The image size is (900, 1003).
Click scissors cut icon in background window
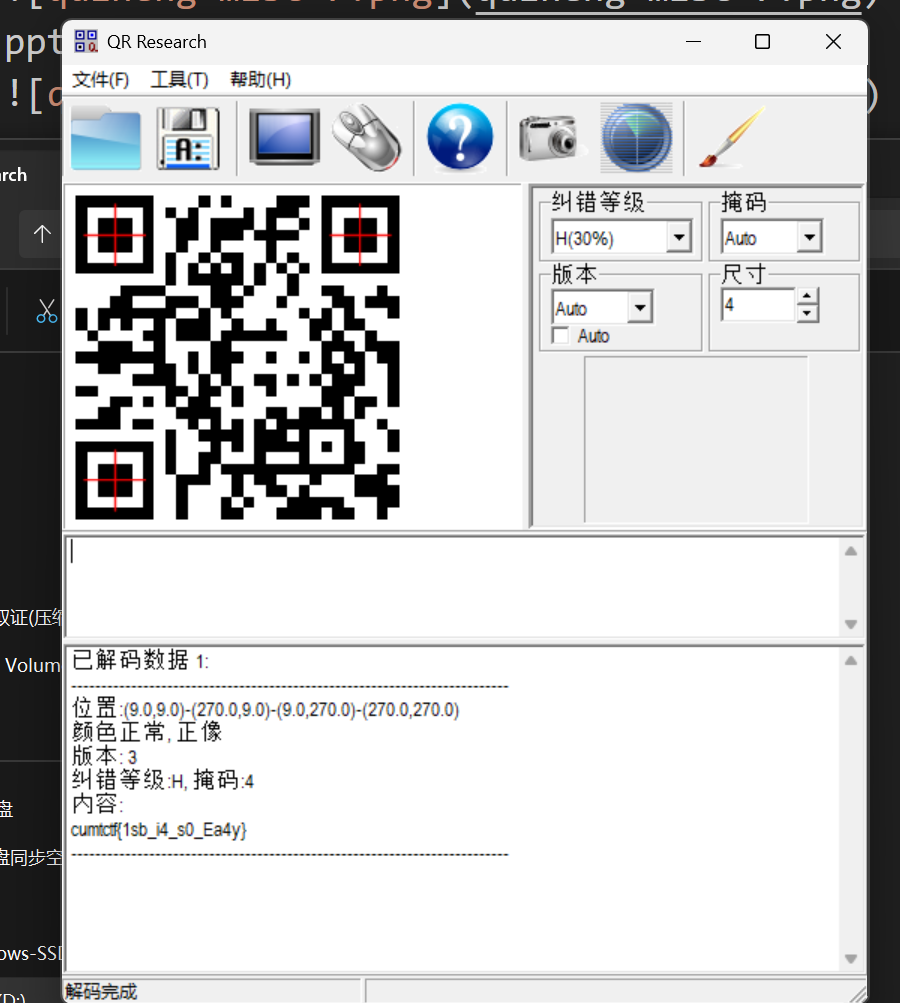(46, 312)
